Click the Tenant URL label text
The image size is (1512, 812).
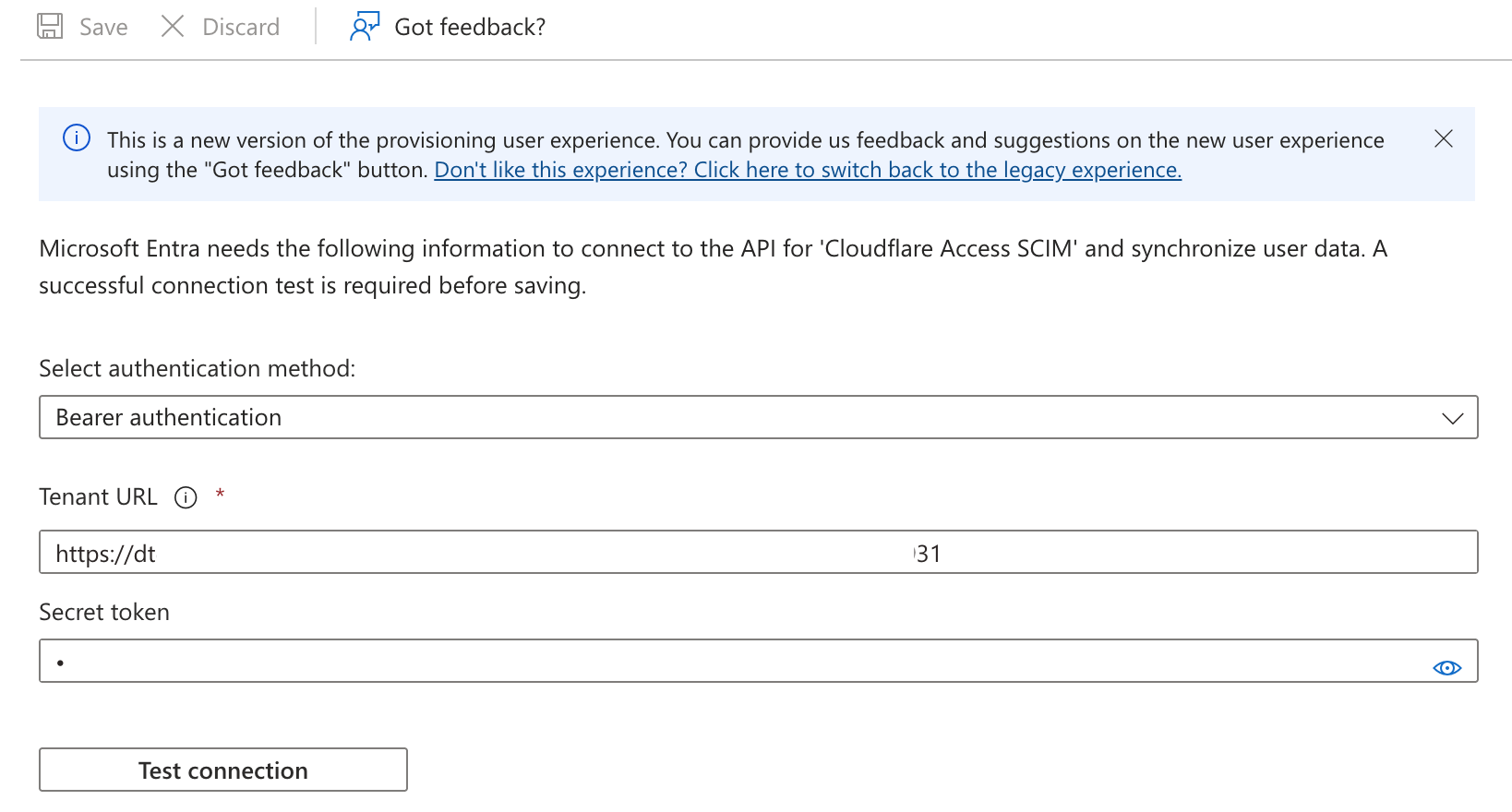point(98,497)
